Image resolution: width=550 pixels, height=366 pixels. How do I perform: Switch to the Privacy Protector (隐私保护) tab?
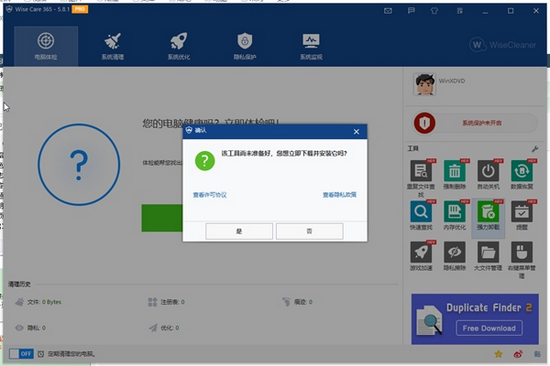point(245,46)
